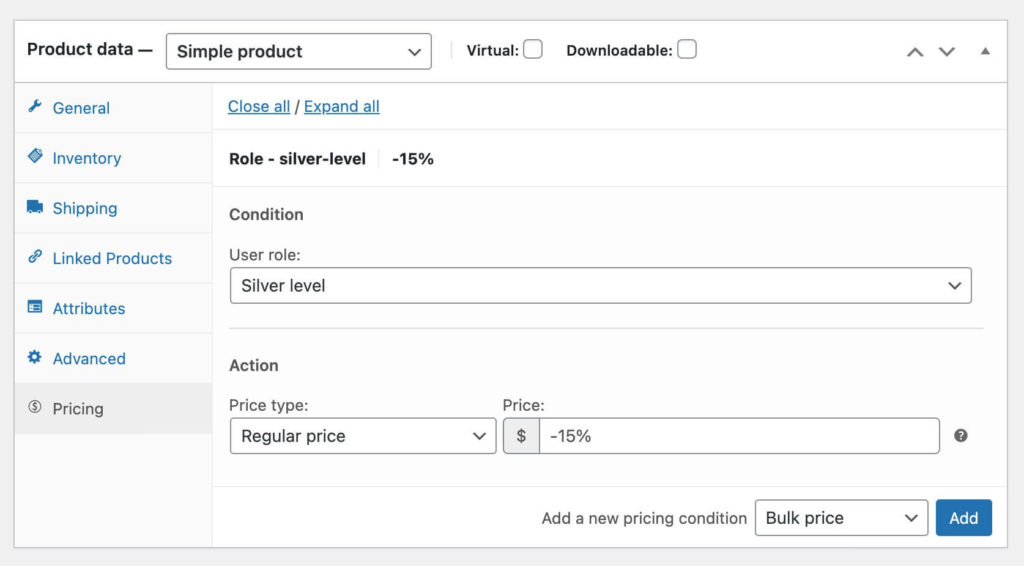
Task: Click the Attributes list icon
Action: 35,307
